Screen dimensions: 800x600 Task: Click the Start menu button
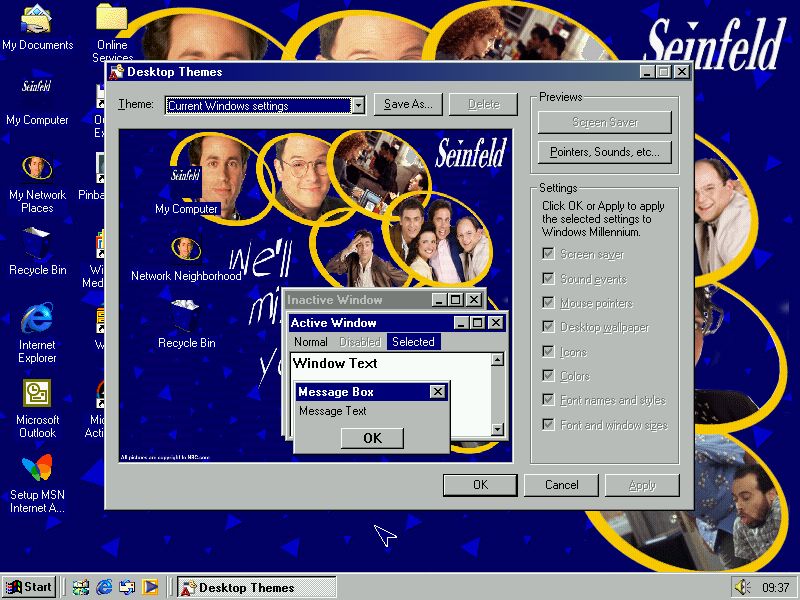(29, 587)
